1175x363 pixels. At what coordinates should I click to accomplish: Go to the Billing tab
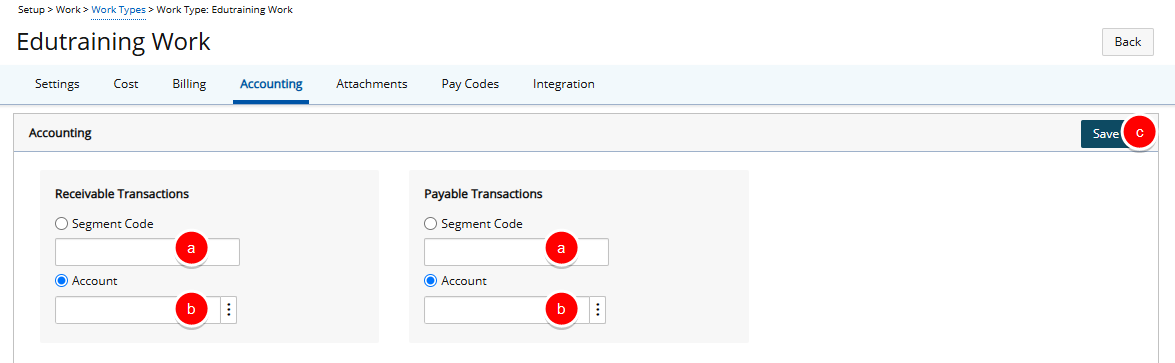tap(189, 84)
